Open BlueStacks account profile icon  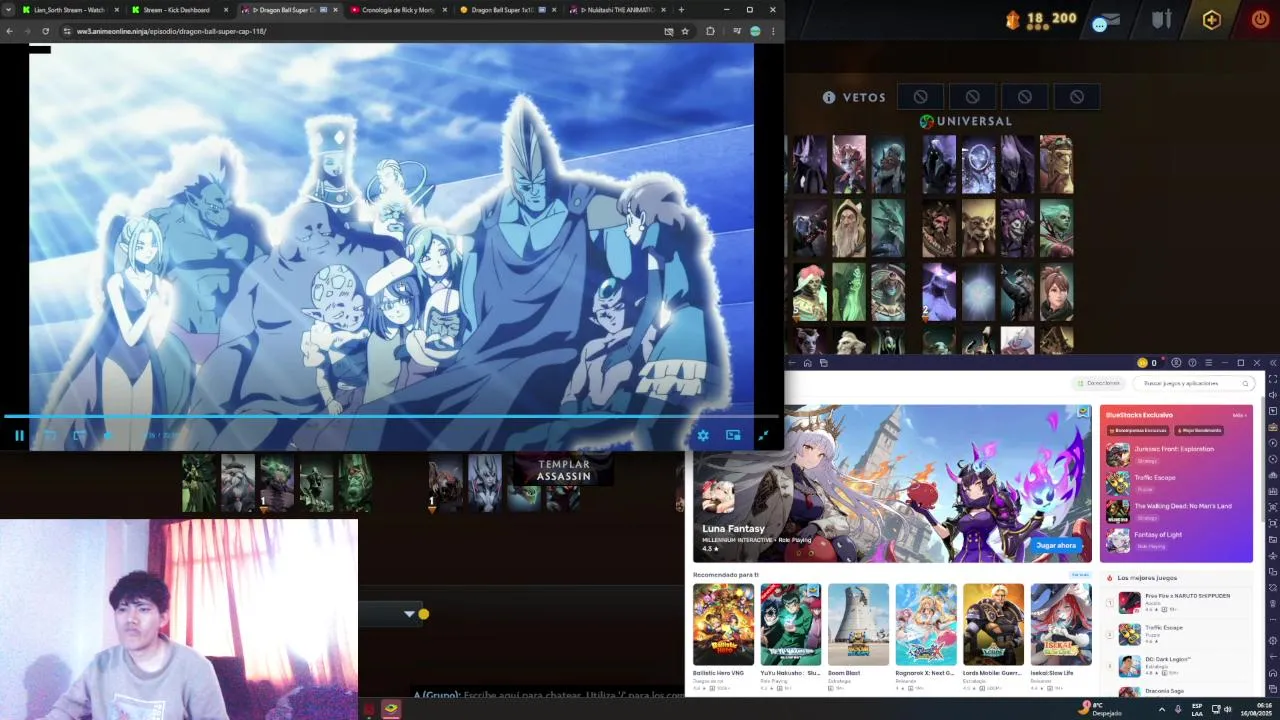tap(1177, 363)
